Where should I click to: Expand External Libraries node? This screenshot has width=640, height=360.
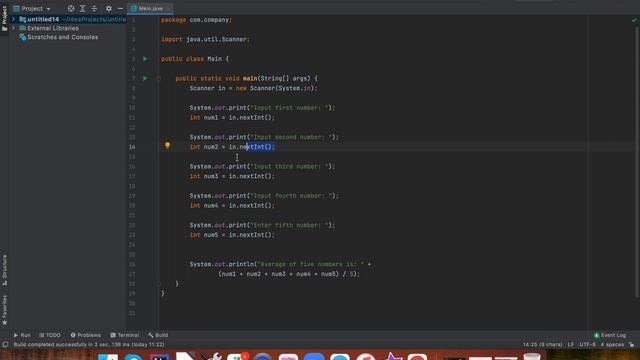[13, 28]
